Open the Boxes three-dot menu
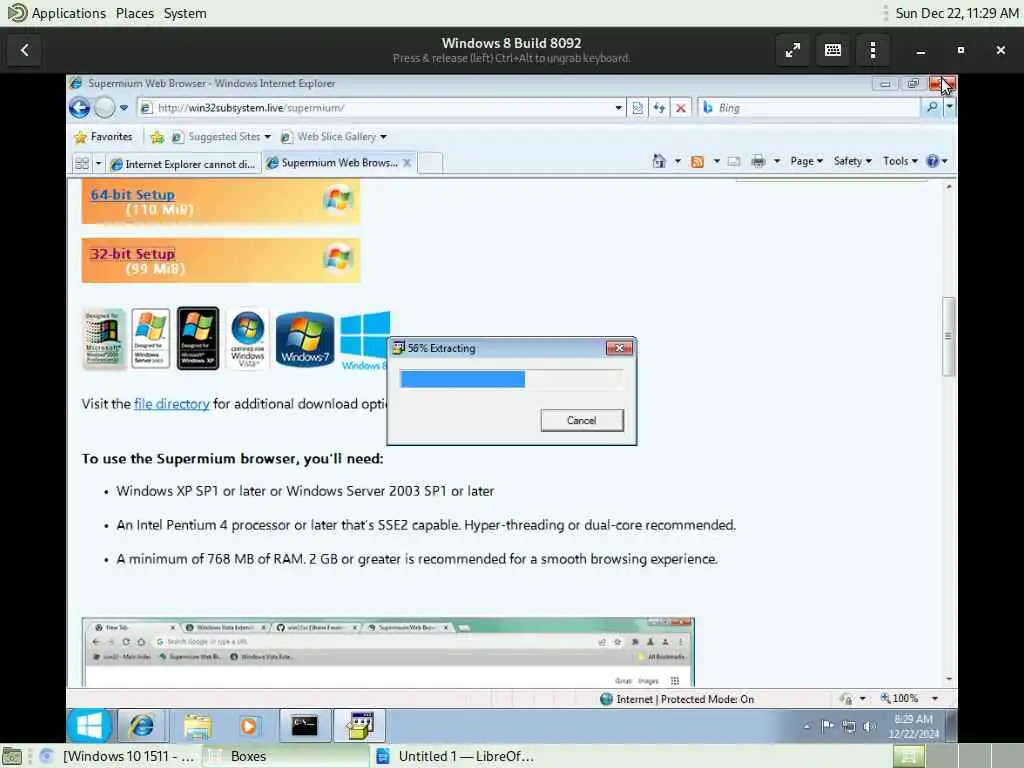Screen dimensions: 1024x768 pos(873,50)
